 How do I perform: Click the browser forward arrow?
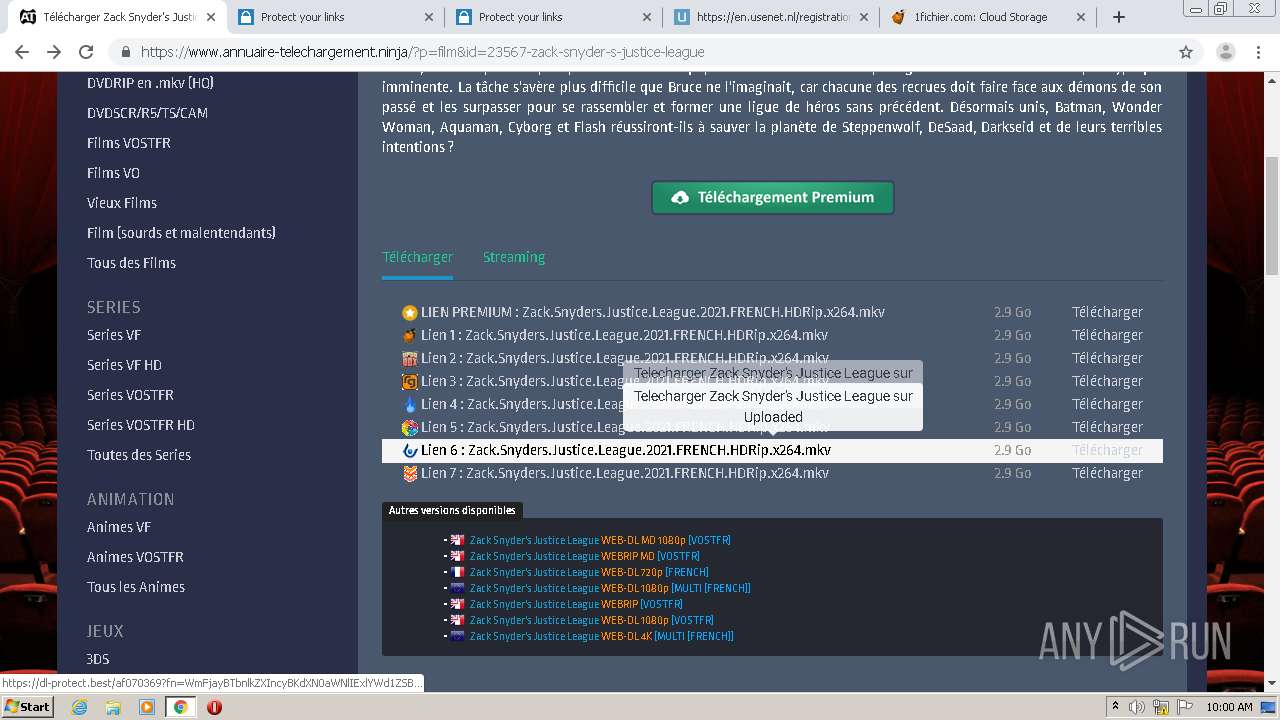click(x=54, y=52)
